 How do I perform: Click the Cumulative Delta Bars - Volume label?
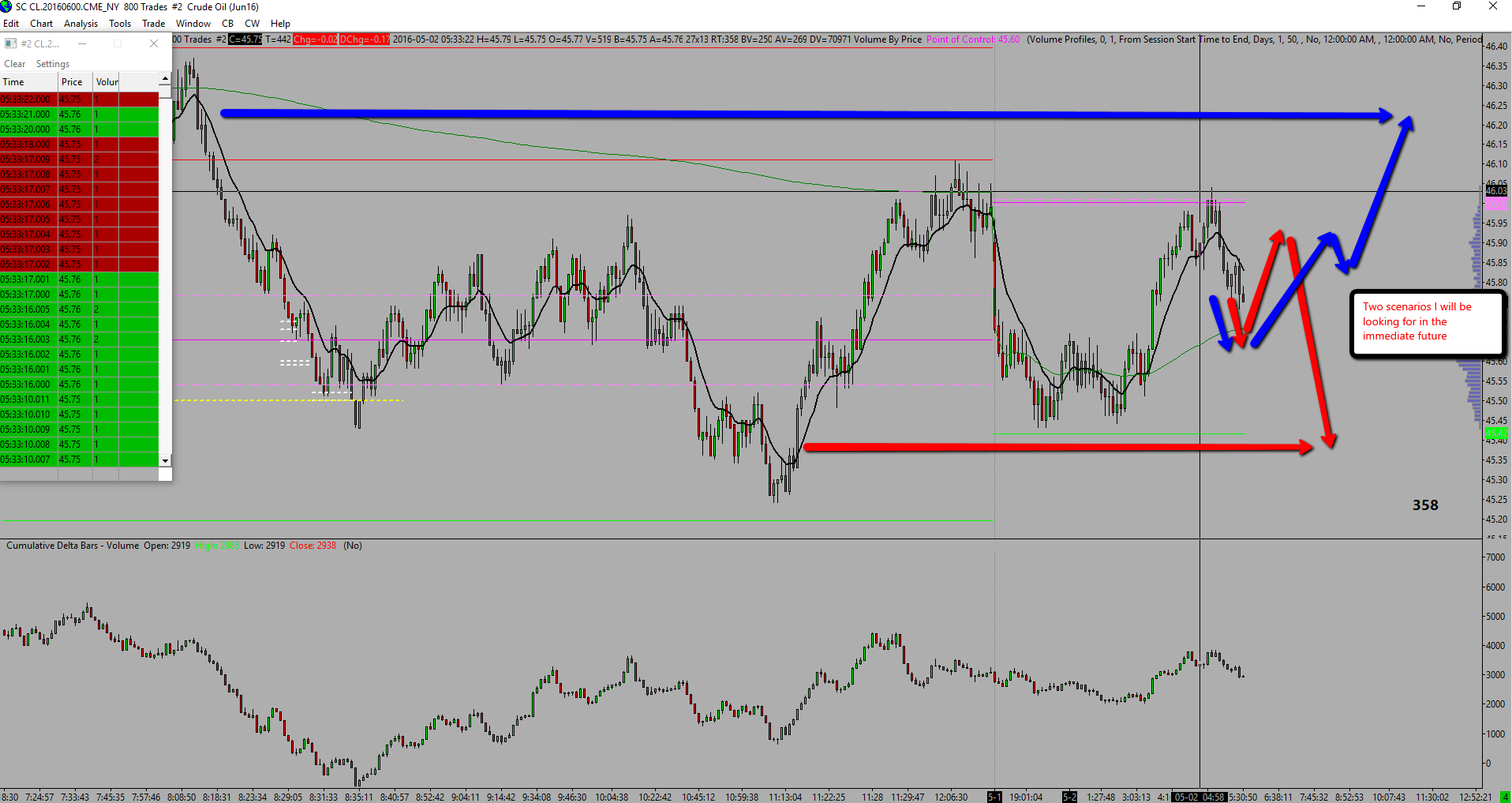pos(73,546)
